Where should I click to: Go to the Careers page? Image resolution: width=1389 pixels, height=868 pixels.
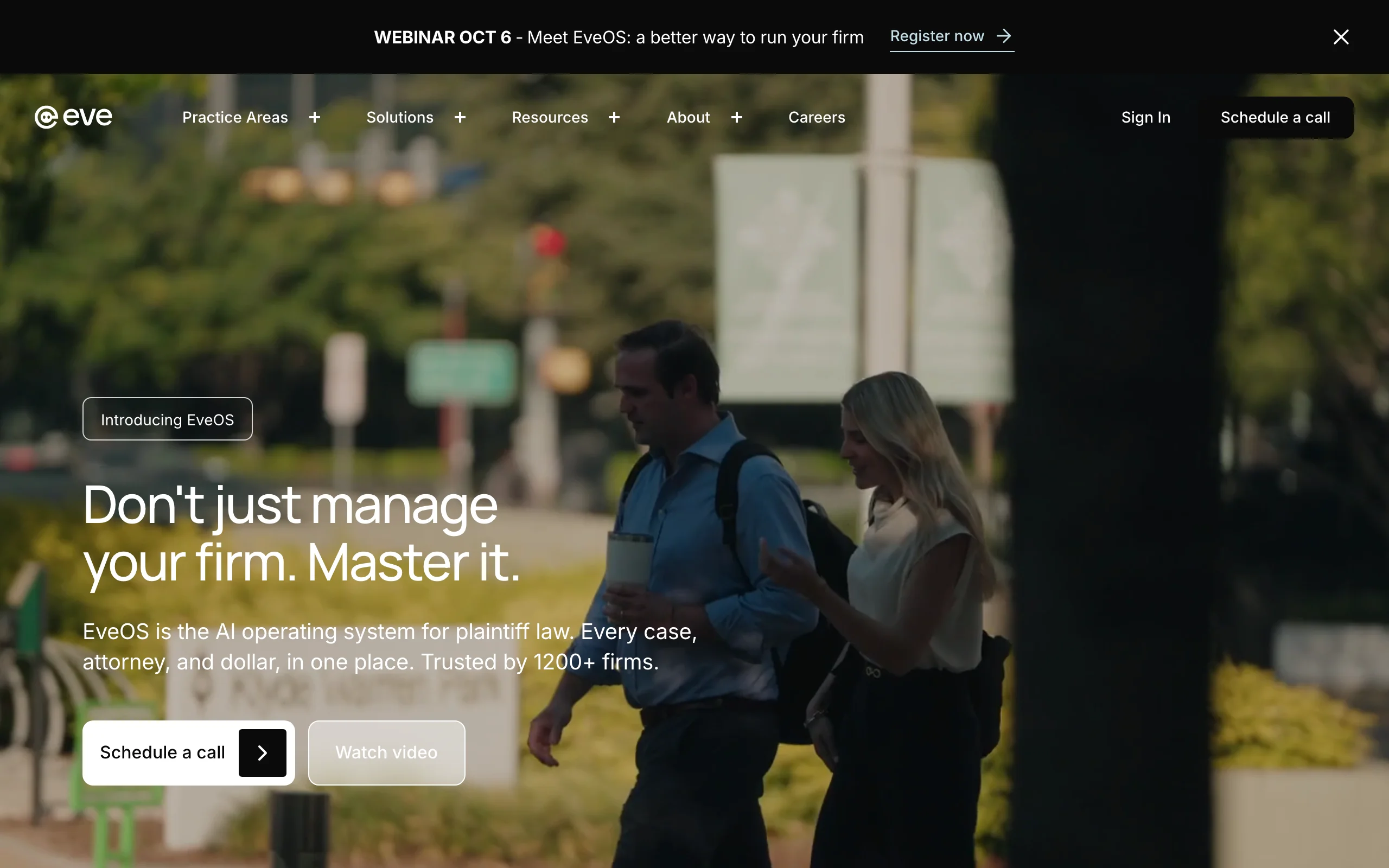tap(817, 117)
